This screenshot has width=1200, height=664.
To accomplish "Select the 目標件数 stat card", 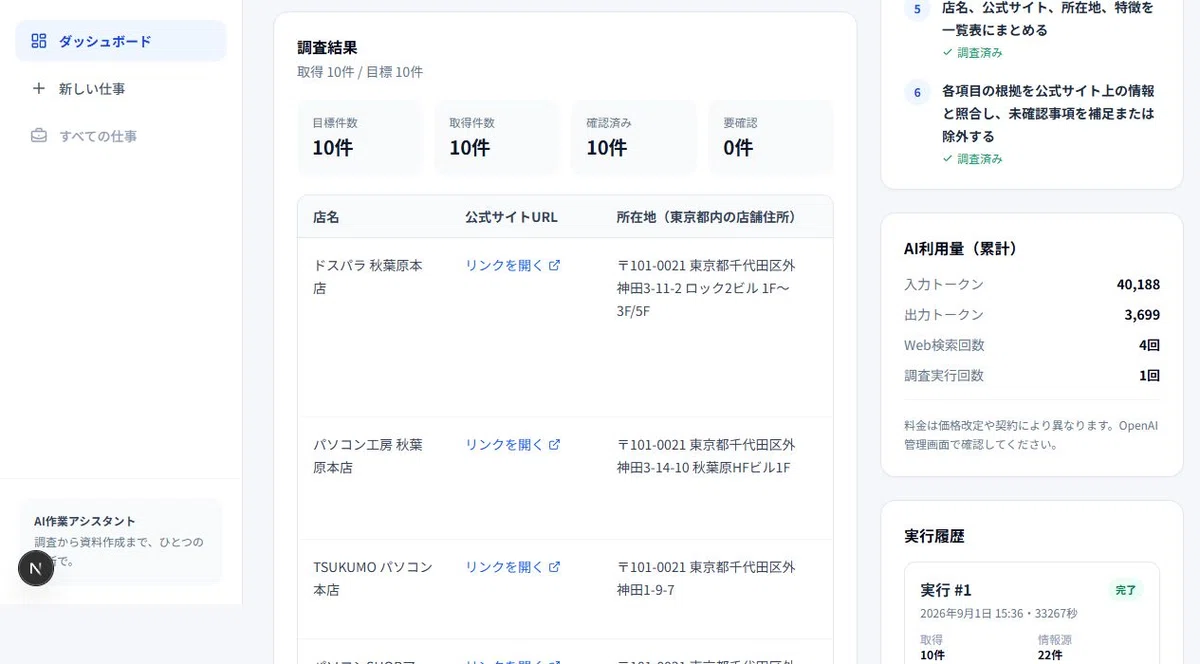I will click(x=360, y=138).
